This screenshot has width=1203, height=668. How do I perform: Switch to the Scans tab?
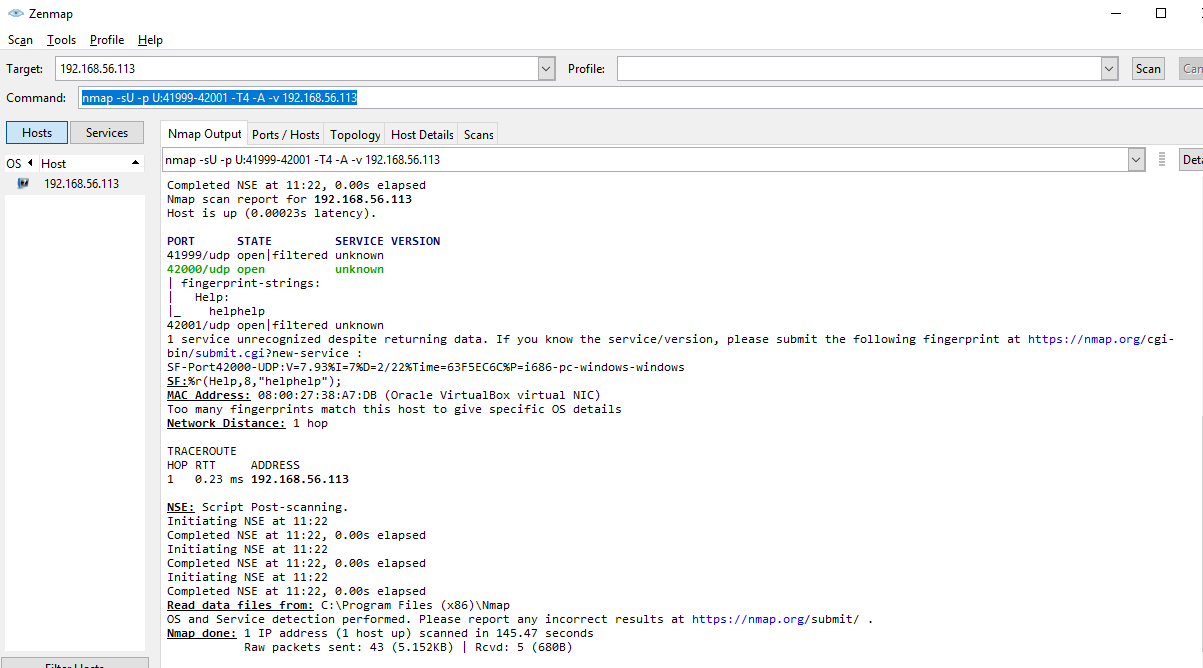(478, 135)
